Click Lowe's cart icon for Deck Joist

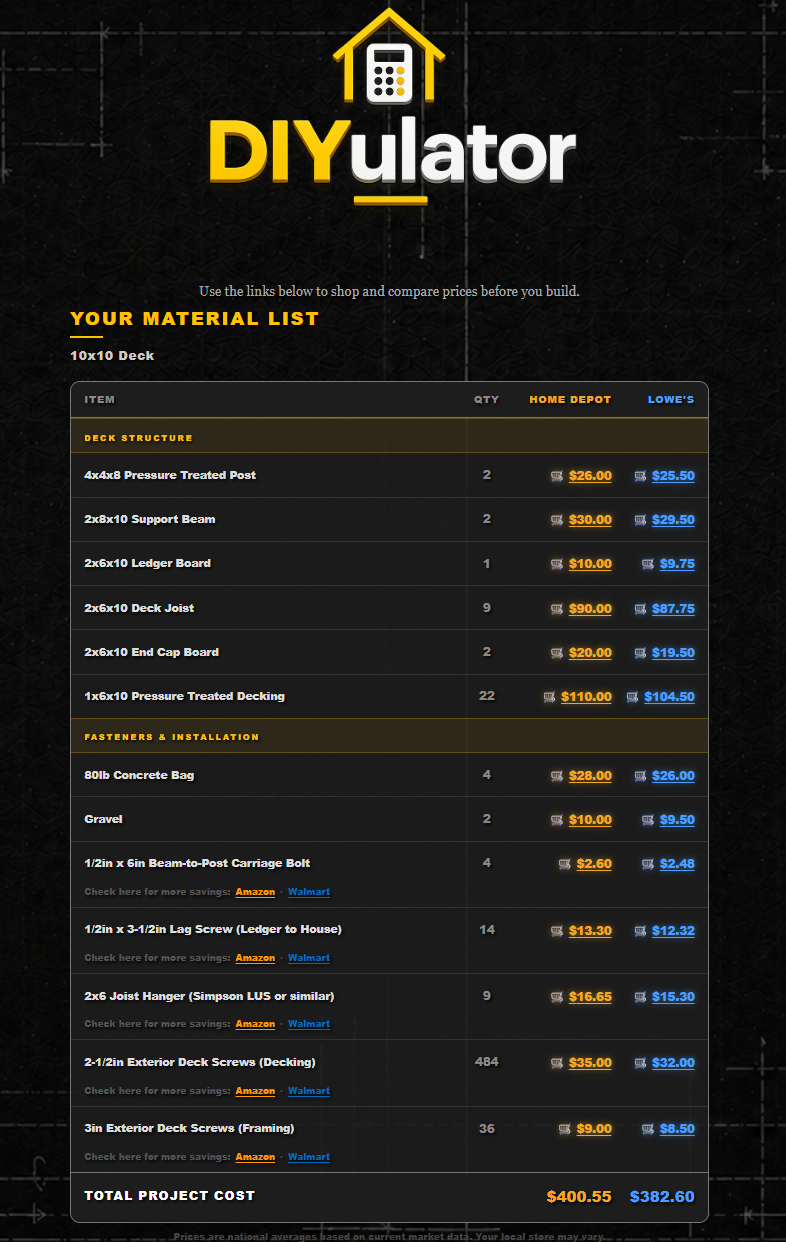point(640,609)
